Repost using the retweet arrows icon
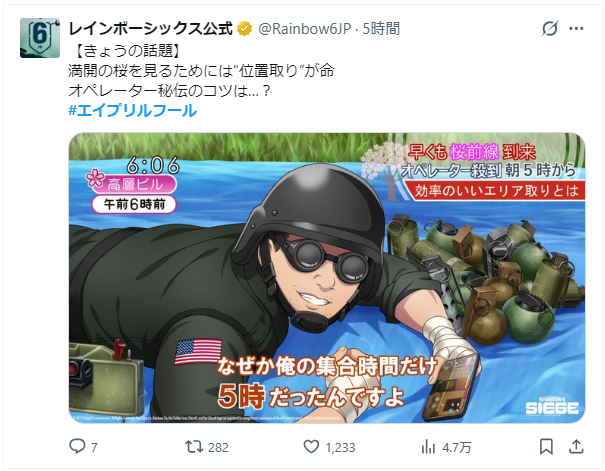This screenshot has height=471, width=605. (x=194, y=447)
